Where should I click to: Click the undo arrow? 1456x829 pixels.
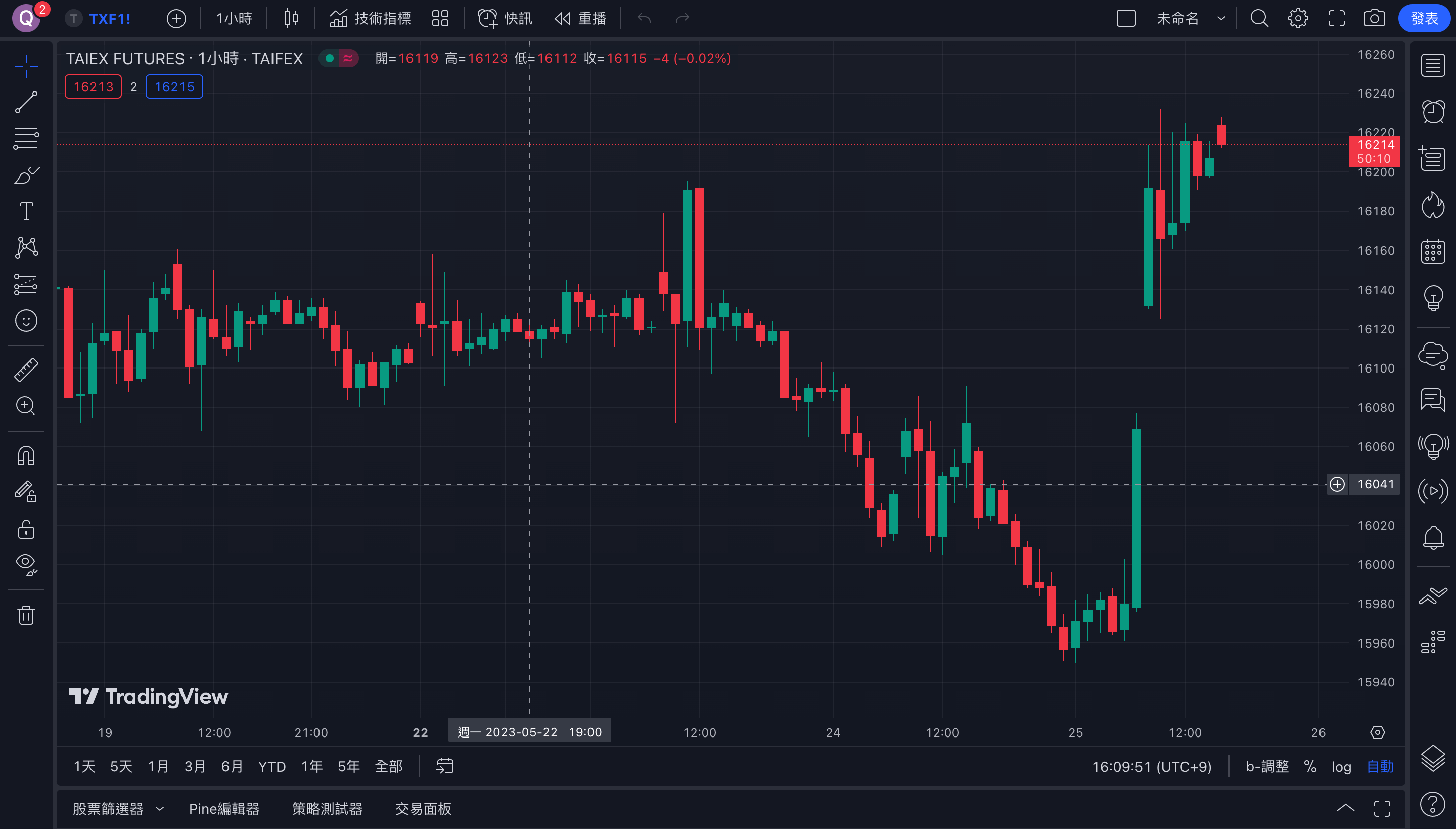point(644,19)
